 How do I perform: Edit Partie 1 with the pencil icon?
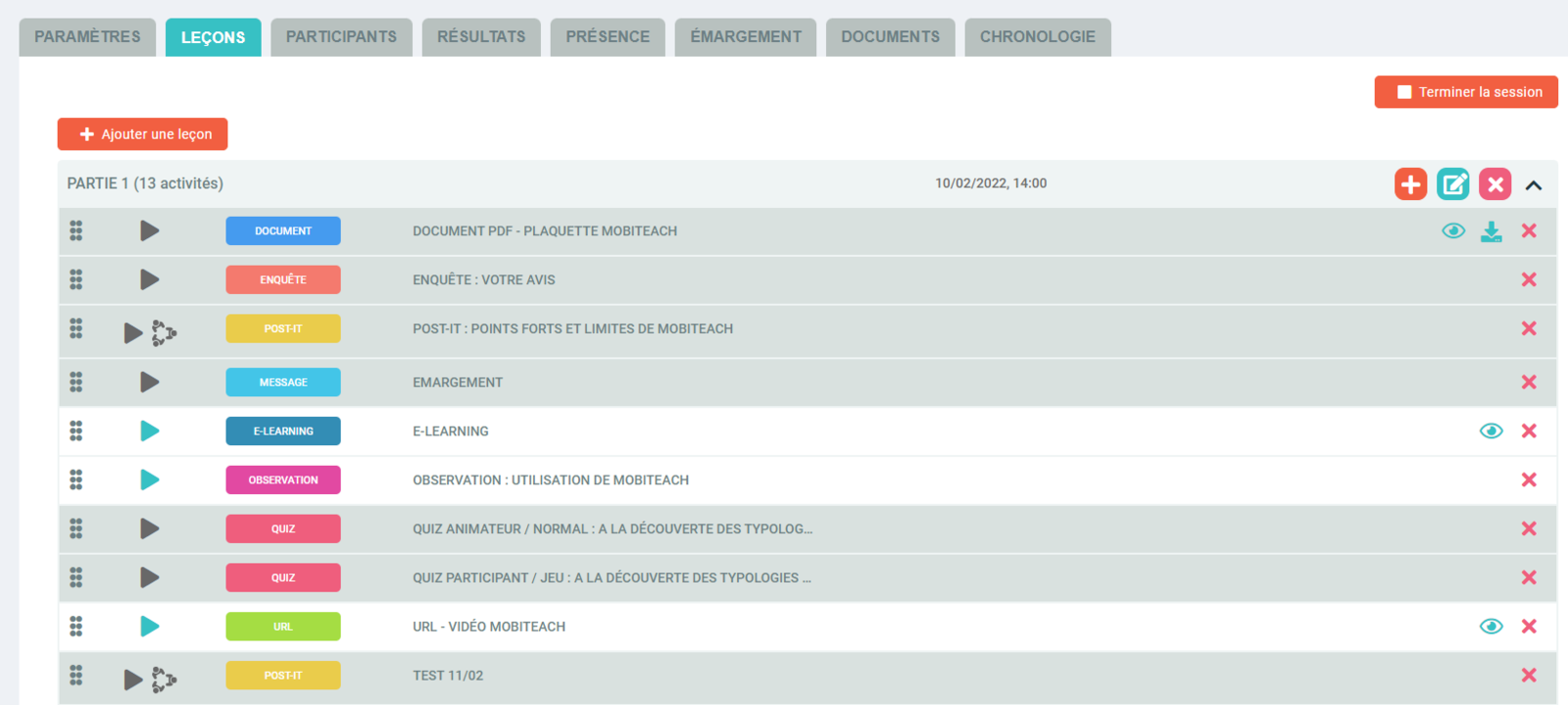[x=1452, y=183]
